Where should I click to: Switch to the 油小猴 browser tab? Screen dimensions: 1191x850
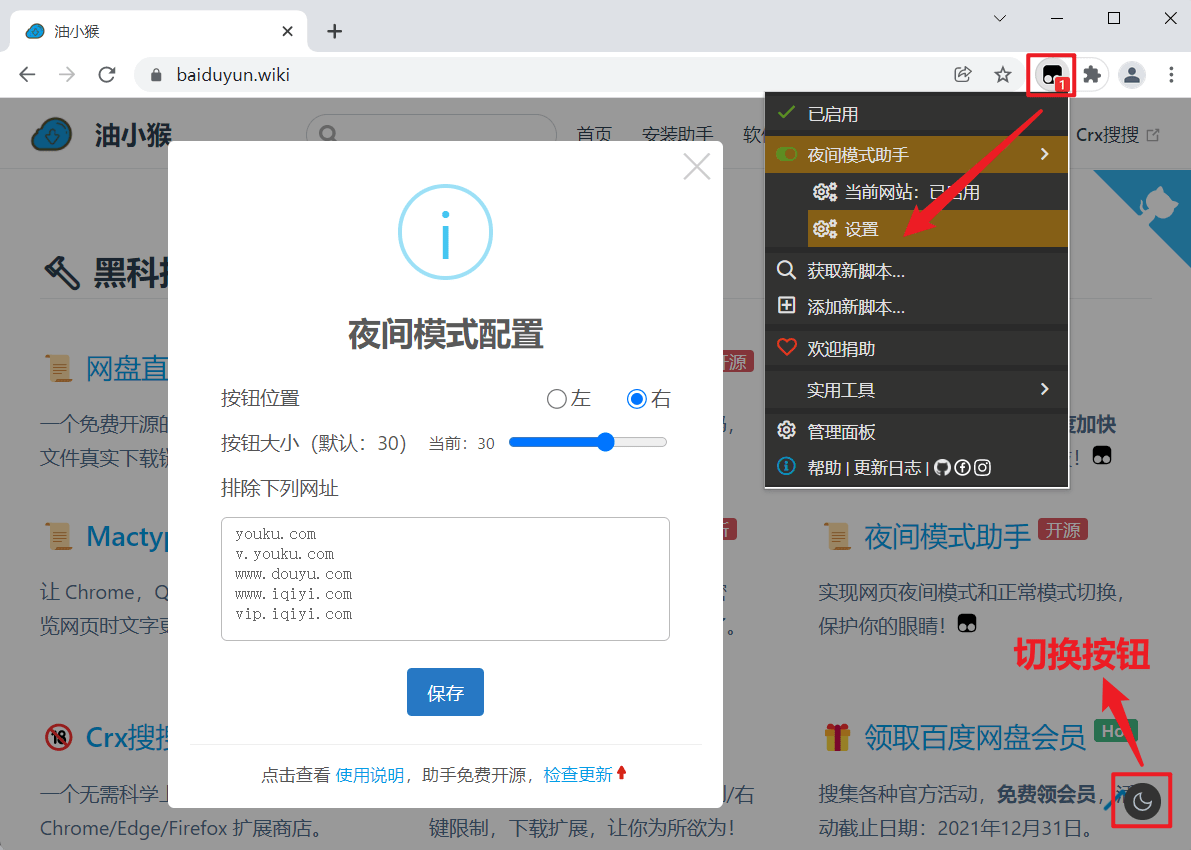pyautogui.click(x=158, y=31)
